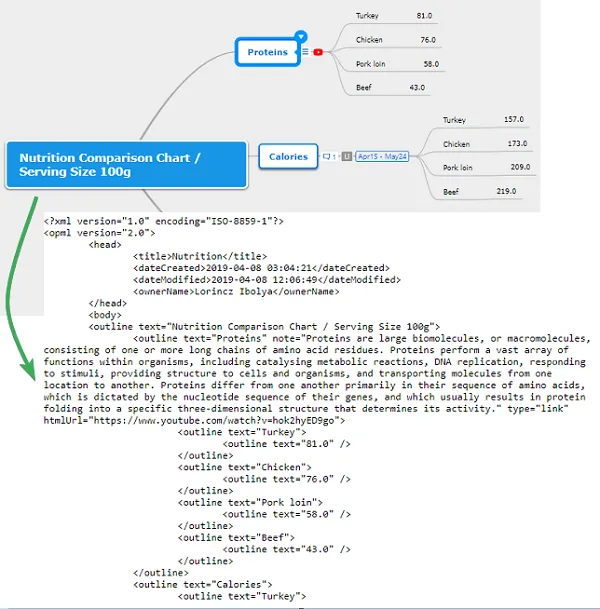Click the Beef subtopic under Proteins
This screenshot has width=600, height=609.
(364, 88)
